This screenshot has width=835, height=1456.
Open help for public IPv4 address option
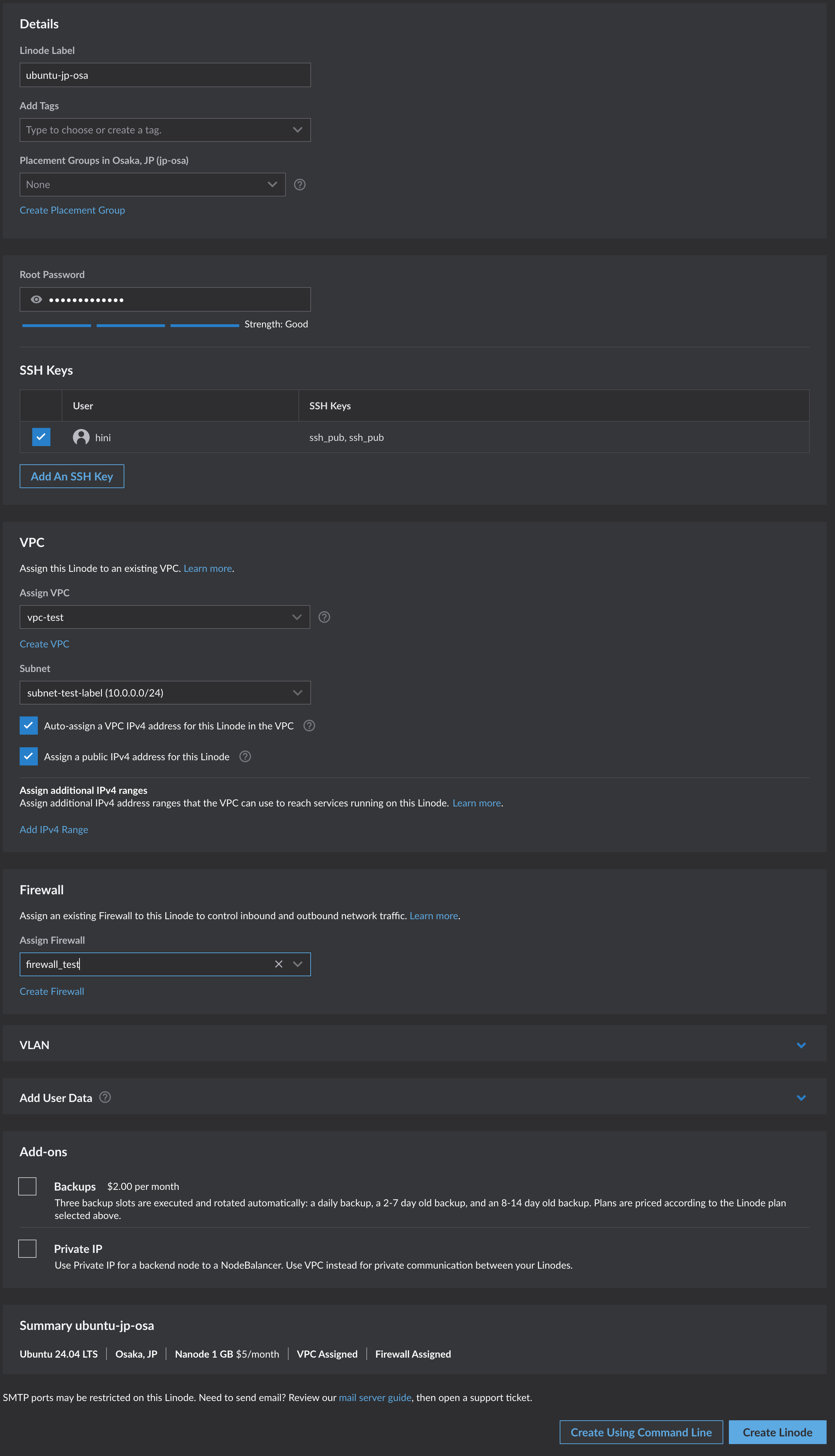point(245,757)
